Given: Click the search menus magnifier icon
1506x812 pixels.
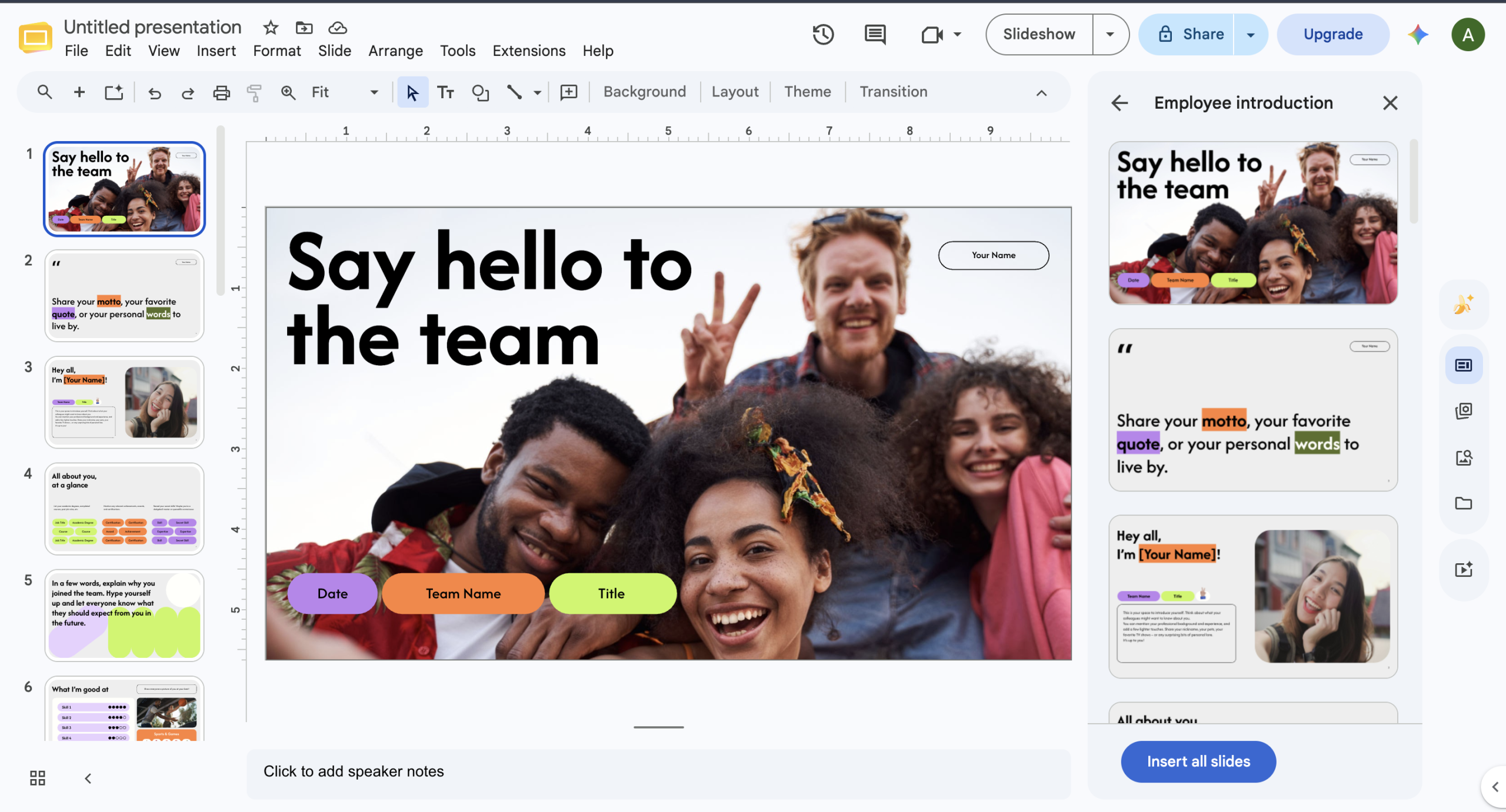Looking at the screenshot, I should [x=45, y=92].
